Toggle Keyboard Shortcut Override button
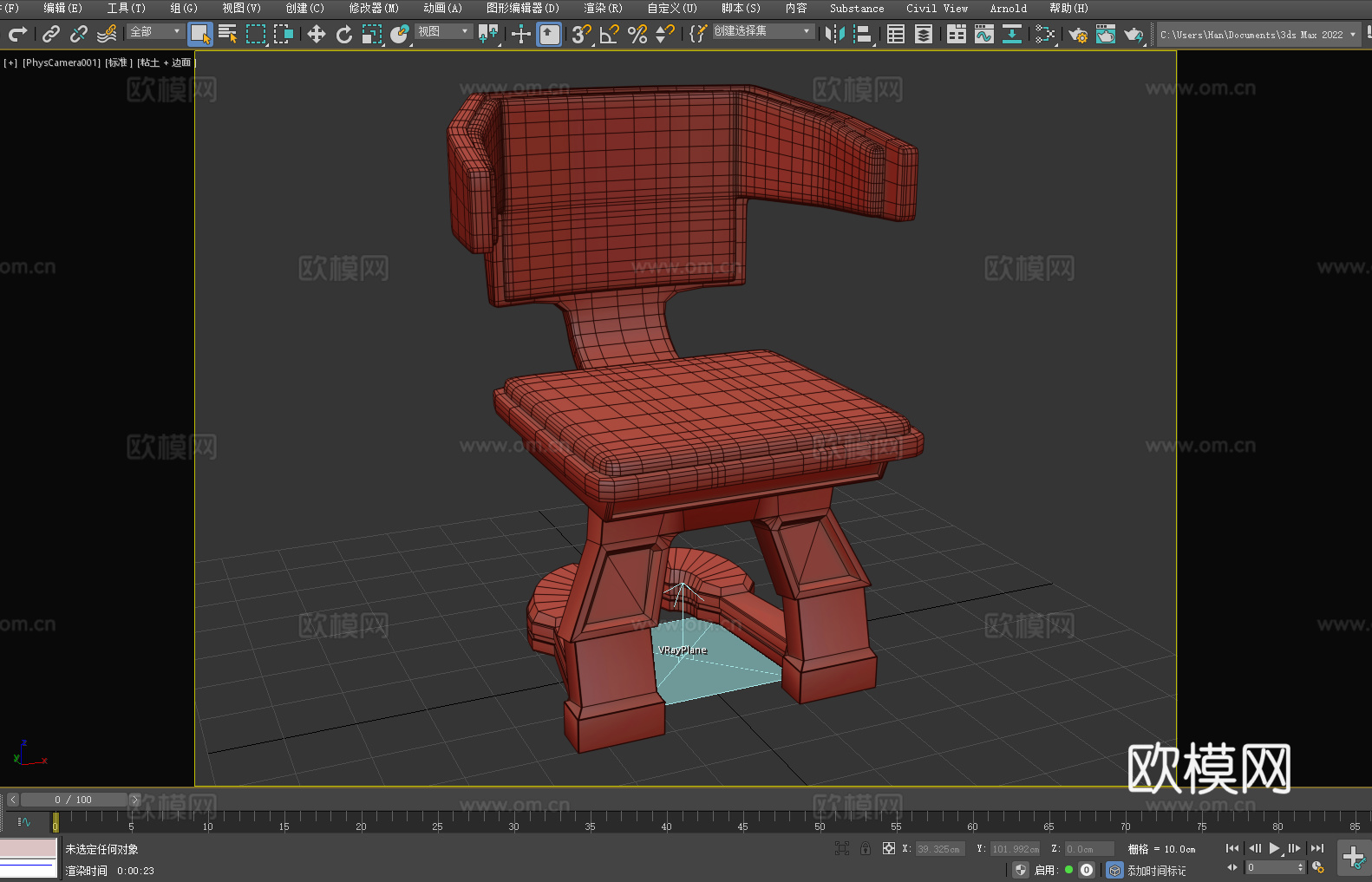 point(549,34)
